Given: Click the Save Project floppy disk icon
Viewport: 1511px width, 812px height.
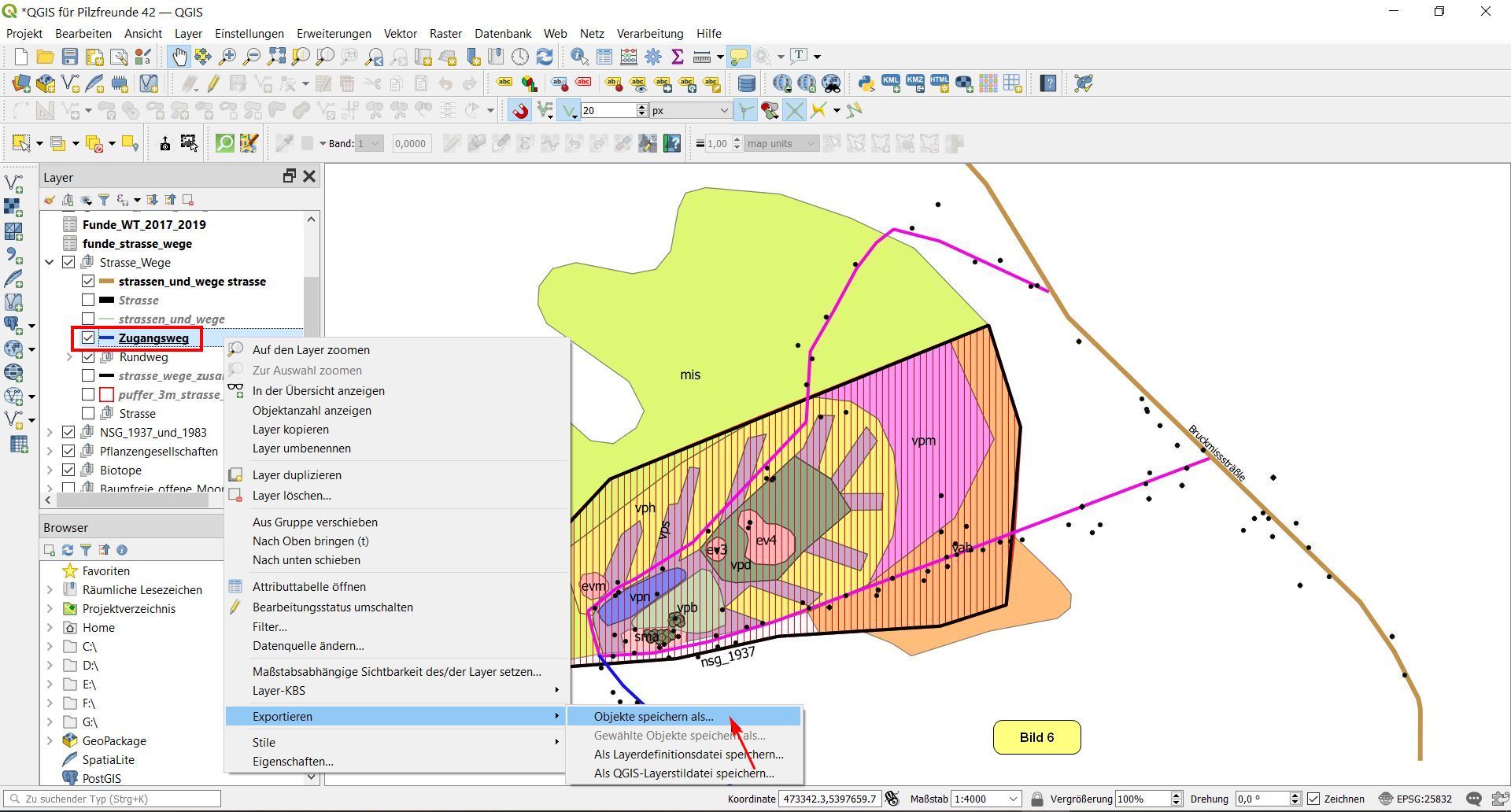Looking at the screenshot, I should pyautogui.click(x=70, y=57).
